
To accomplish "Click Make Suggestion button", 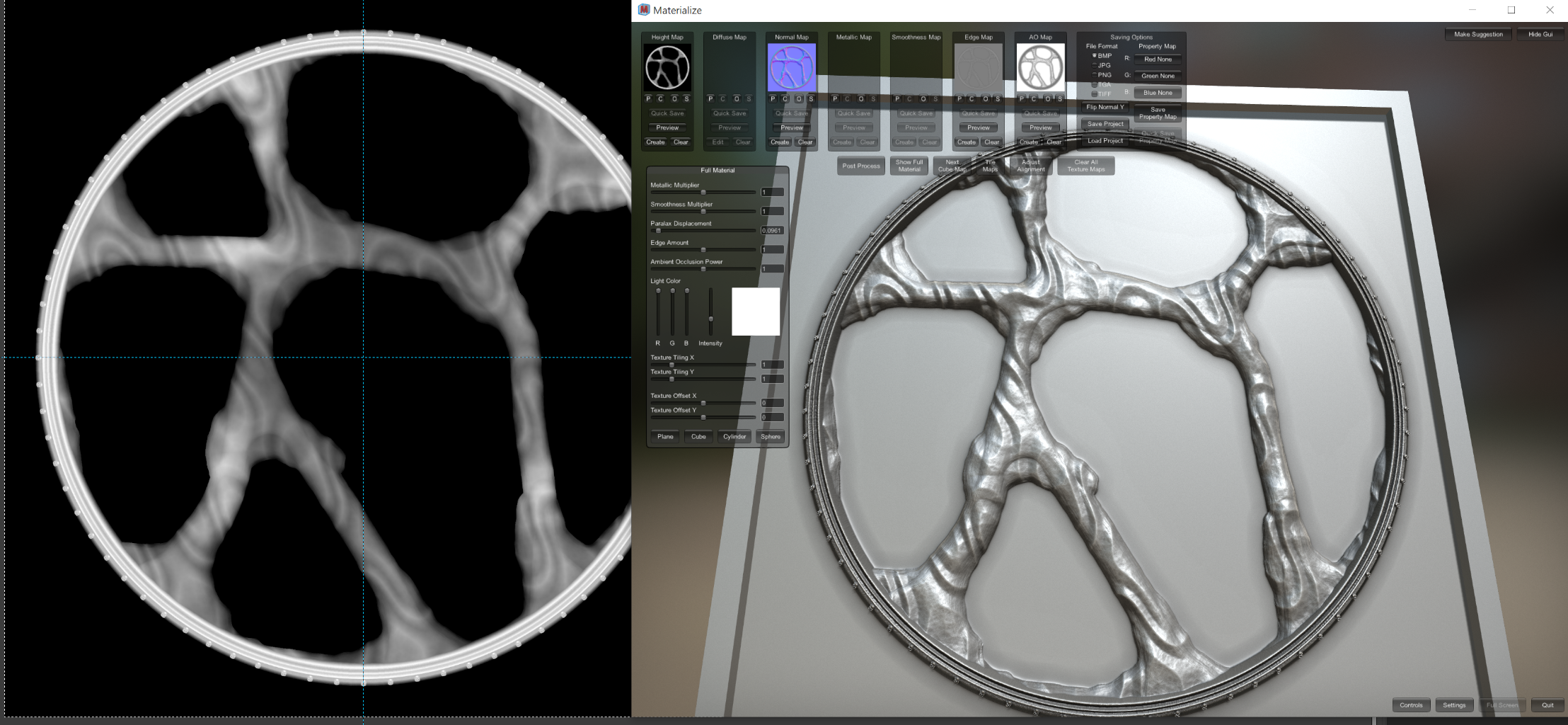I will (1478, 35).
